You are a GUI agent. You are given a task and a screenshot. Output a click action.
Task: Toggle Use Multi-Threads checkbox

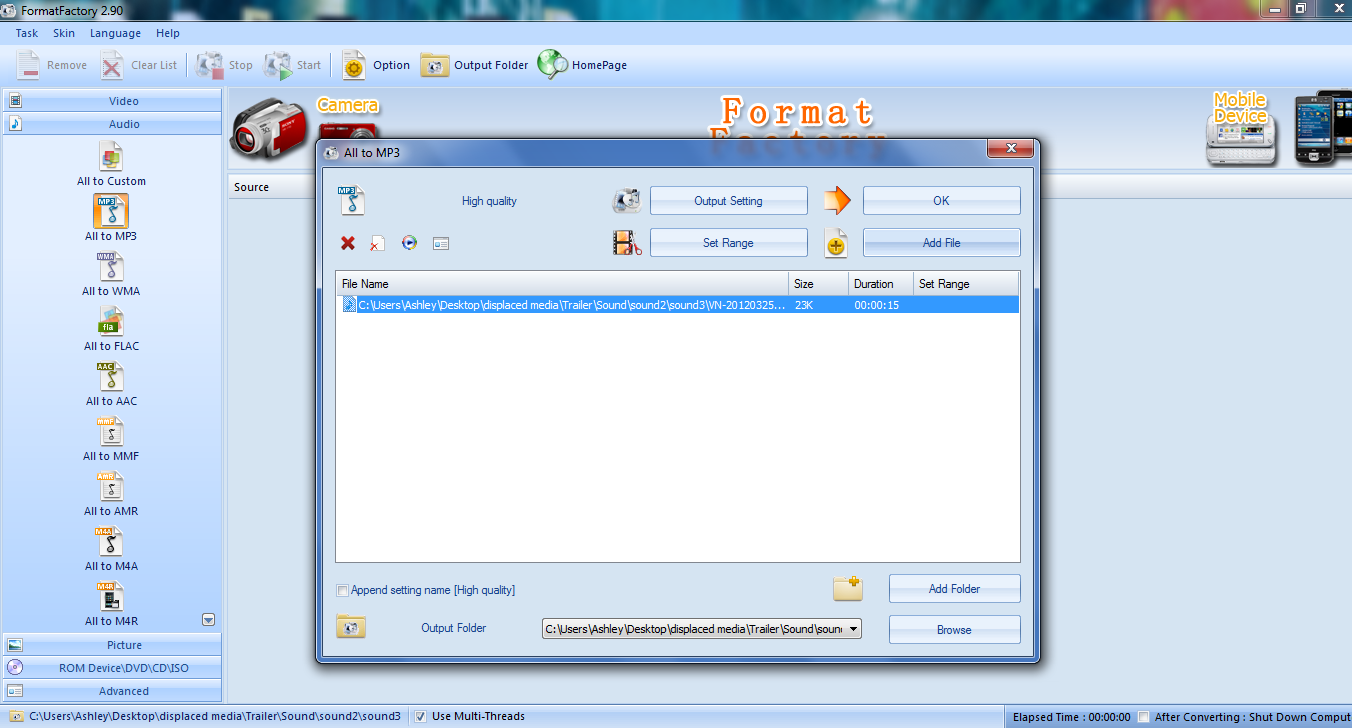[421, 716]
